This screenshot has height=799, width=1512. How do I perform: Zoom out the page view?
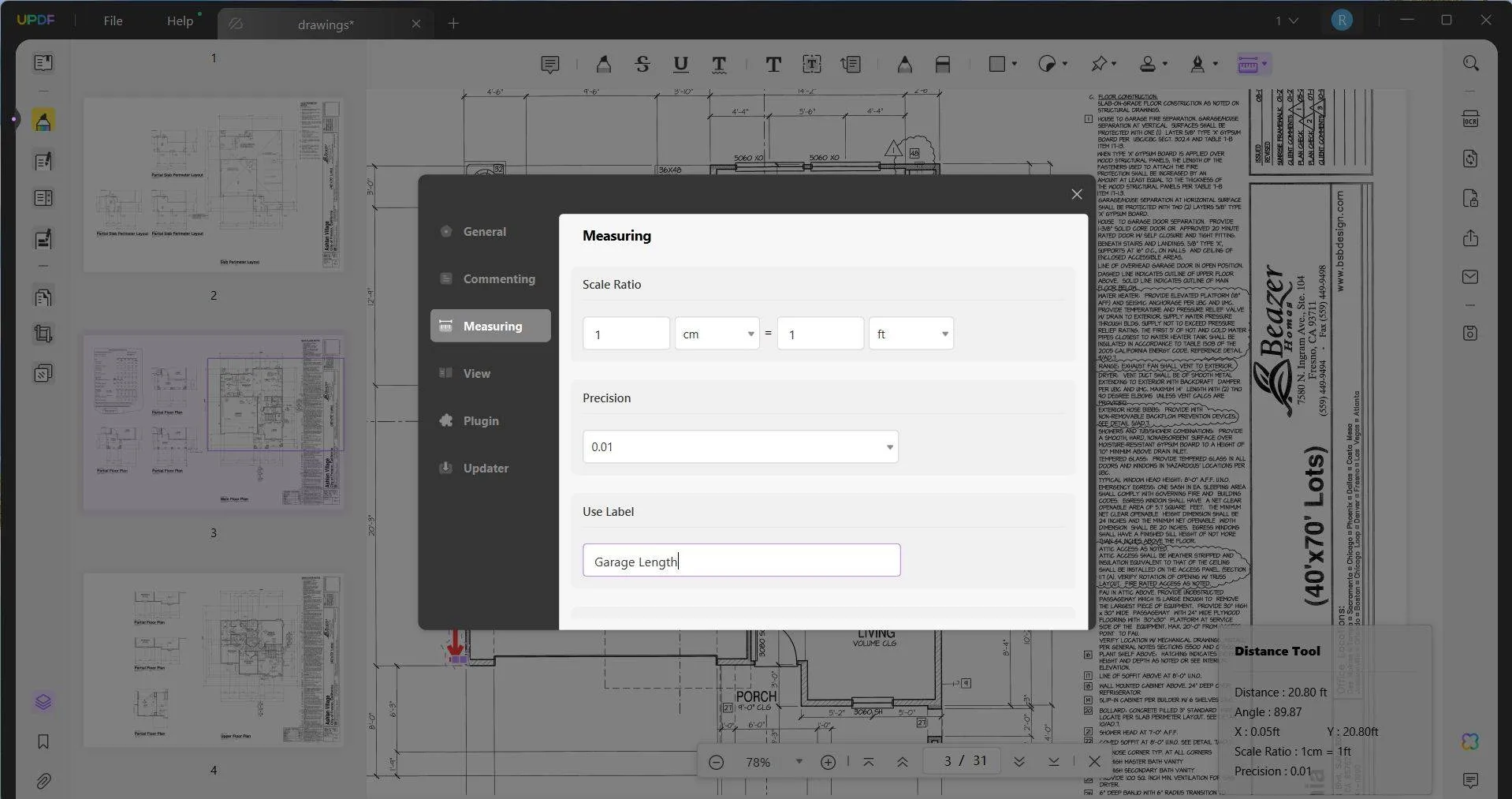[x=716, y=762]
